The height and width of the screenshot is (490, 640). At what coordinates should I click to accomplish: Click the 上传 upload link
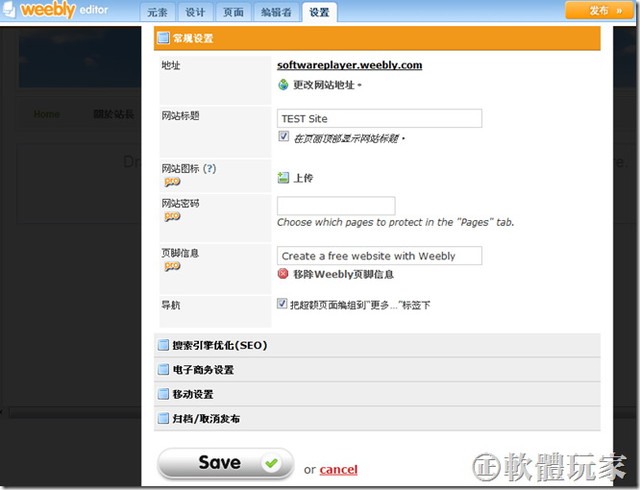tap(303, 178)
